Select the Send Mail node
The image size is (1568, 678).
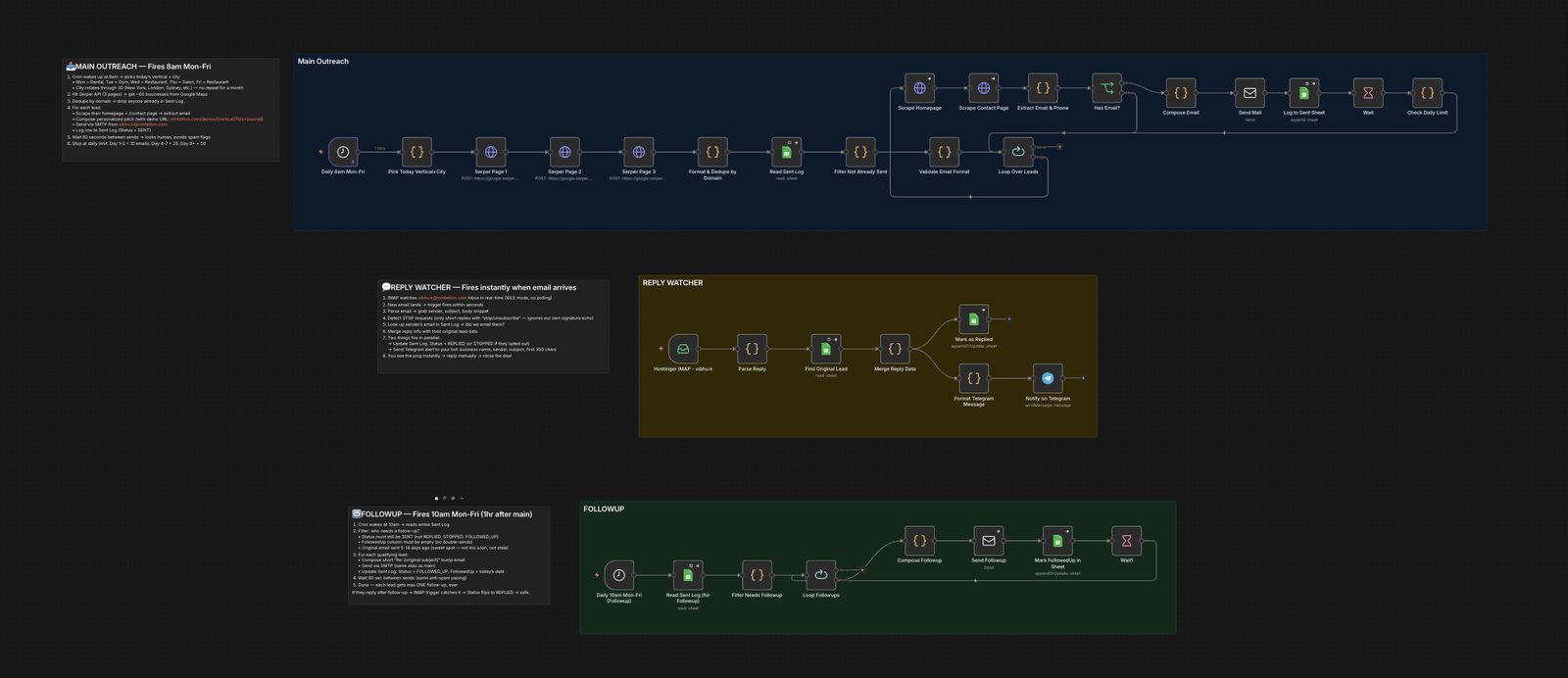1249,93
